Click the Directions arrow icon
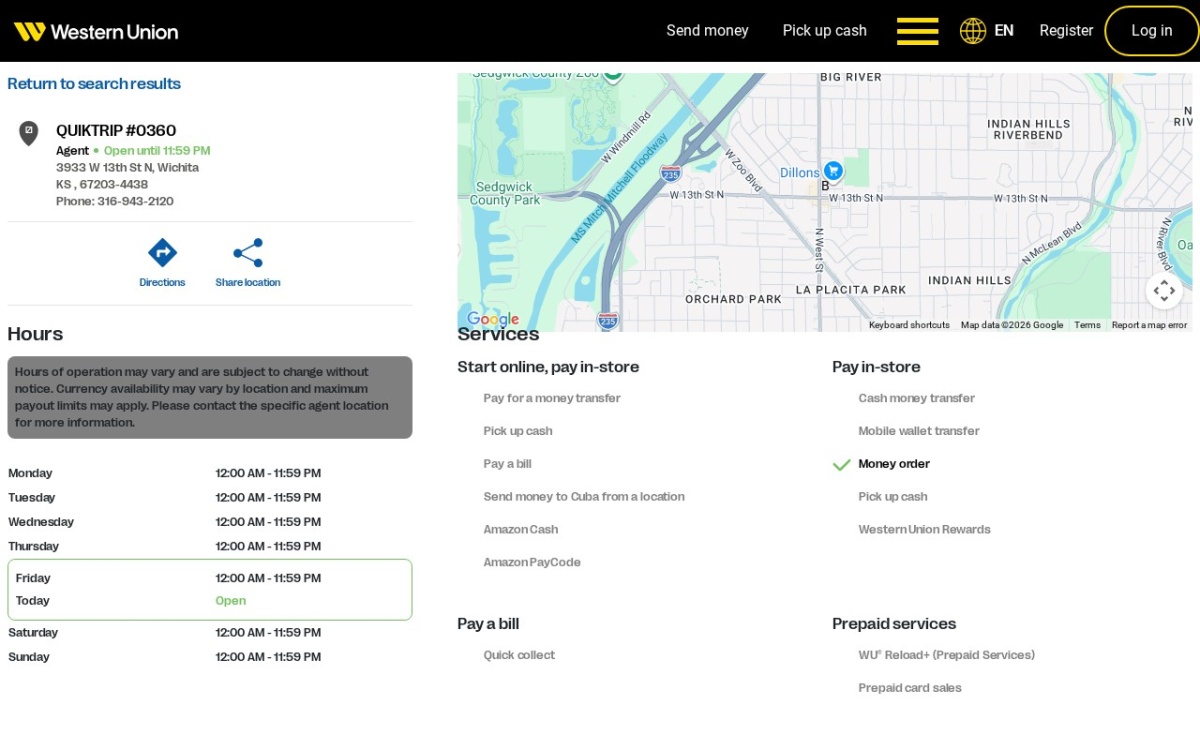 pyautogui.click(x=162, y=252)
